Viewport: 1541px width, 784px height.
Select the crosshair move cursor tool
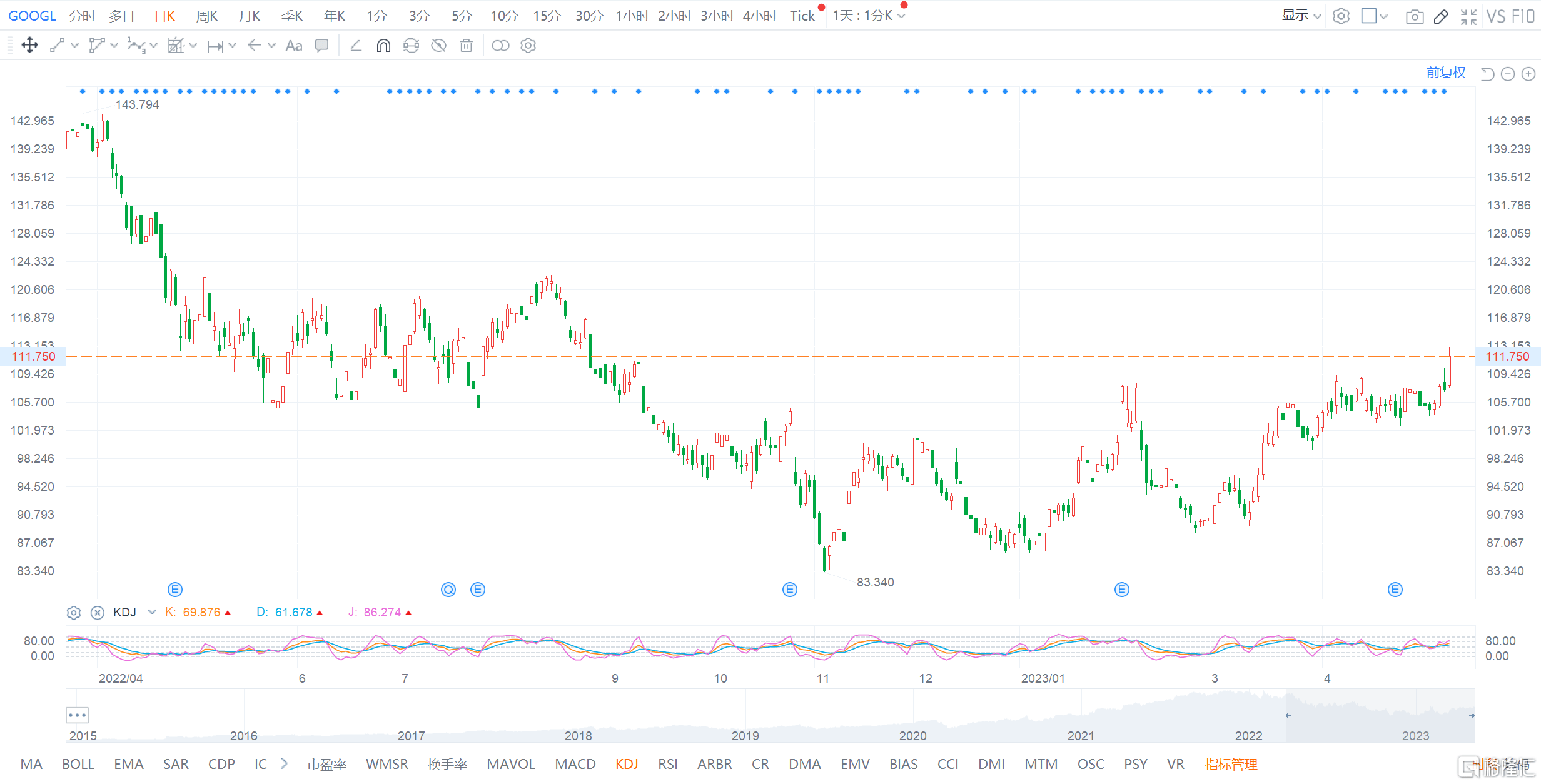tap(29, 45)
